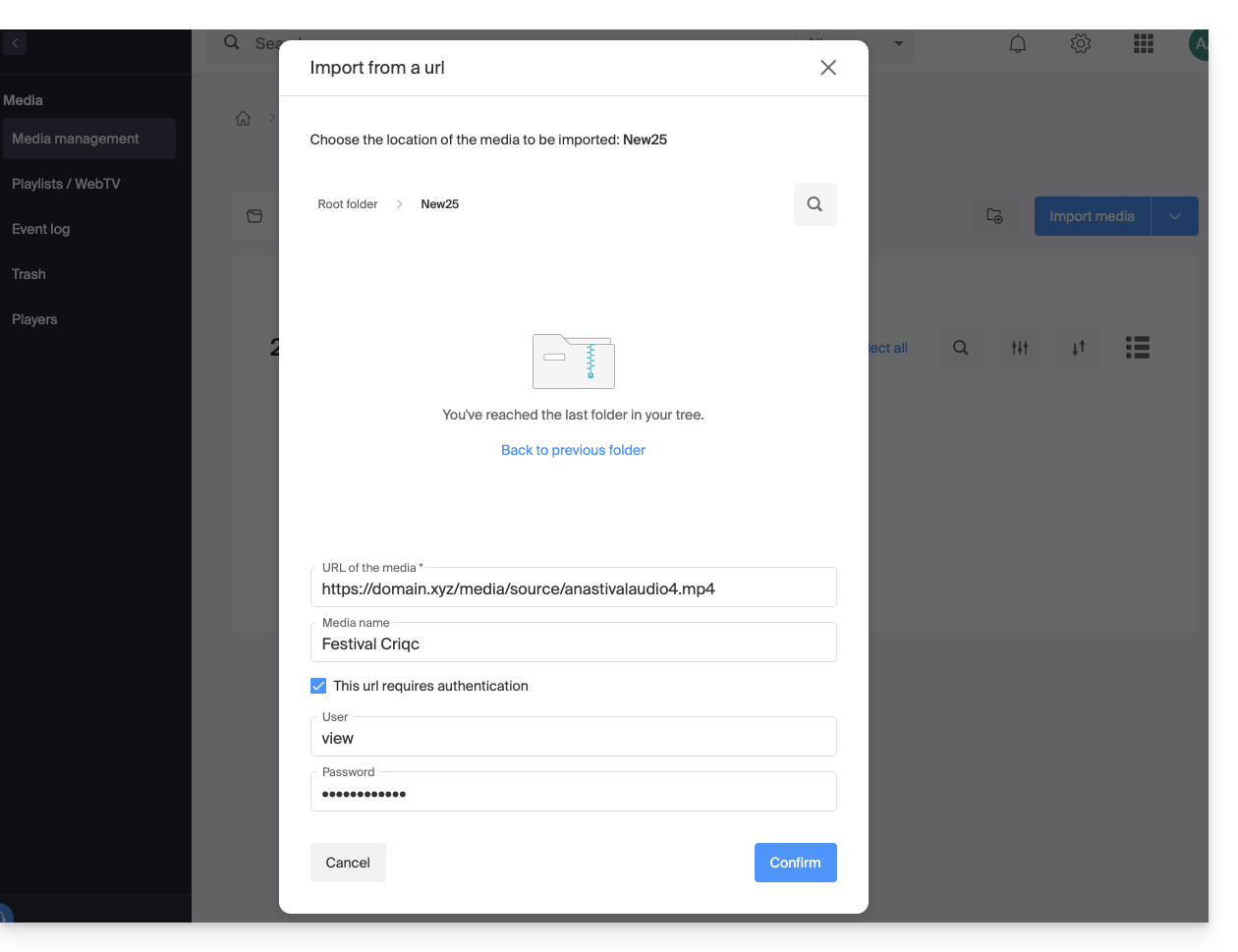This screenshot has height=952, width=1238.
Task: Open the notifications bell
Action: (1018, 44)
